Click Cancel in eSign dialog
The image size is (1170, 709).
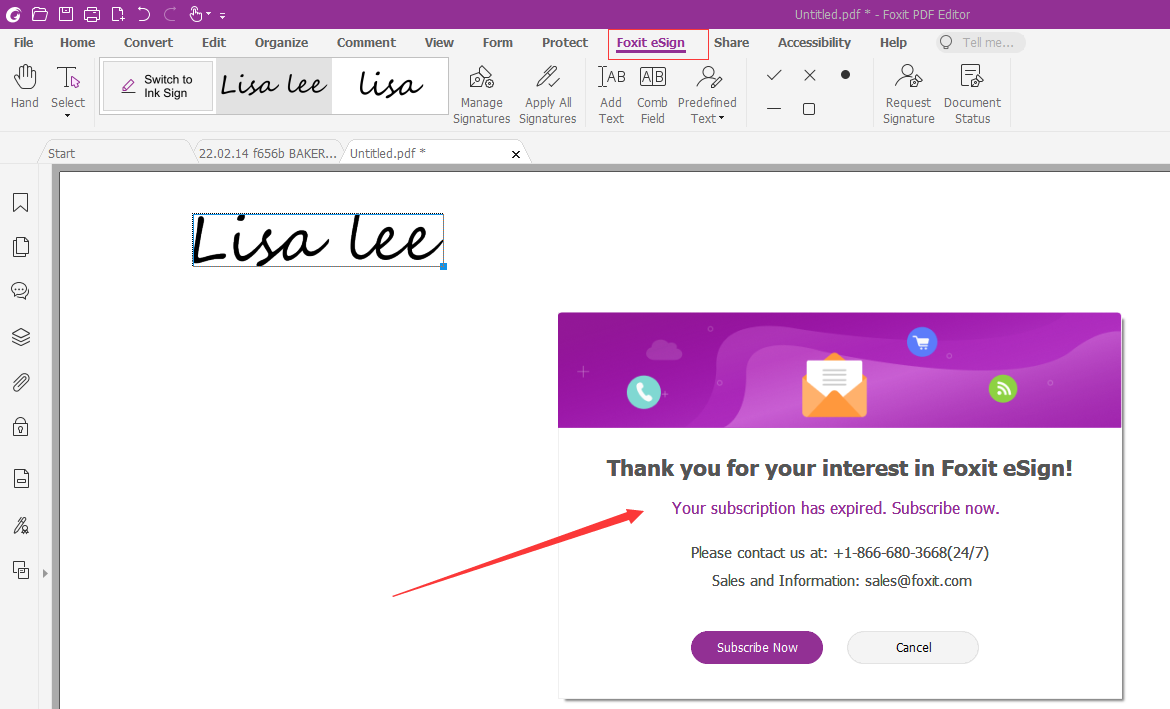tap(913, 647)
